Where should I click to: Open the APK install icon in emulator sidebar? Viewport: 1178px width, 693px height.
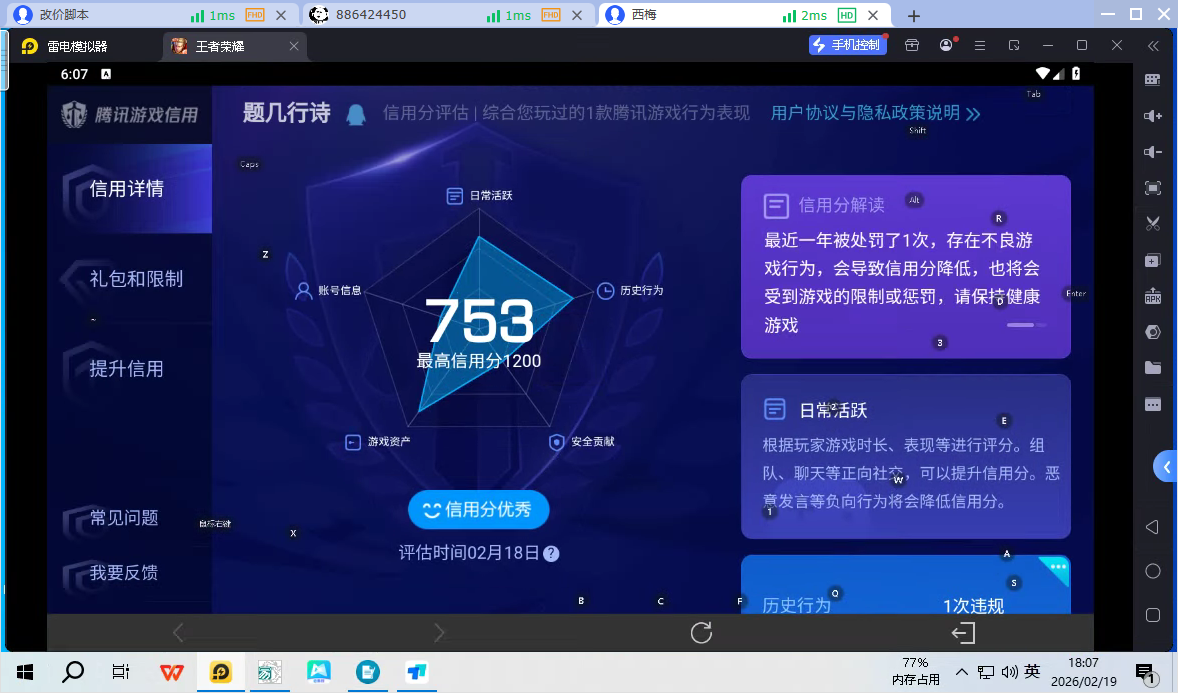point(1152,296)
